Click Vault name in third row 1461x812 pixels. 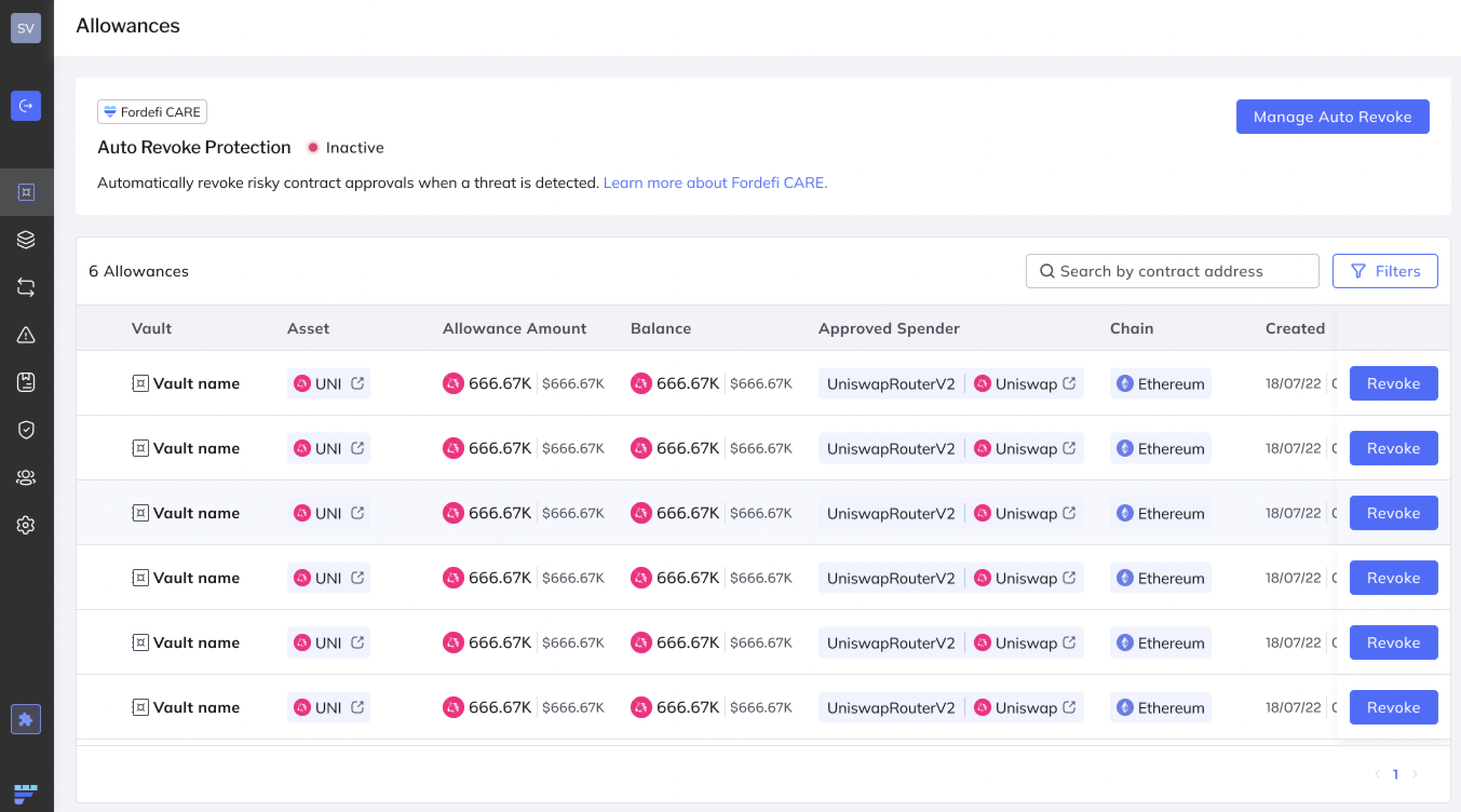pyautogui.click(x=196, y=512)
